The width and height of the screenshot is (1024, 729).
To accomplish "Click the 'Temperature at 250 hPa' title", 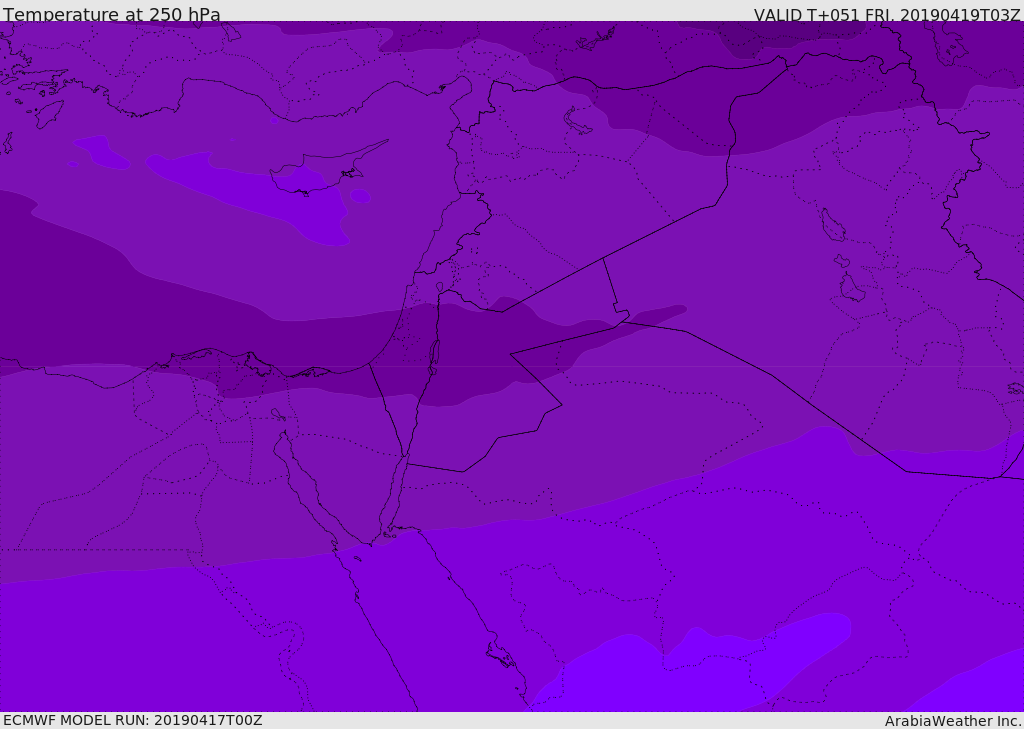I will pyautogui.click(x=112, y=14).
